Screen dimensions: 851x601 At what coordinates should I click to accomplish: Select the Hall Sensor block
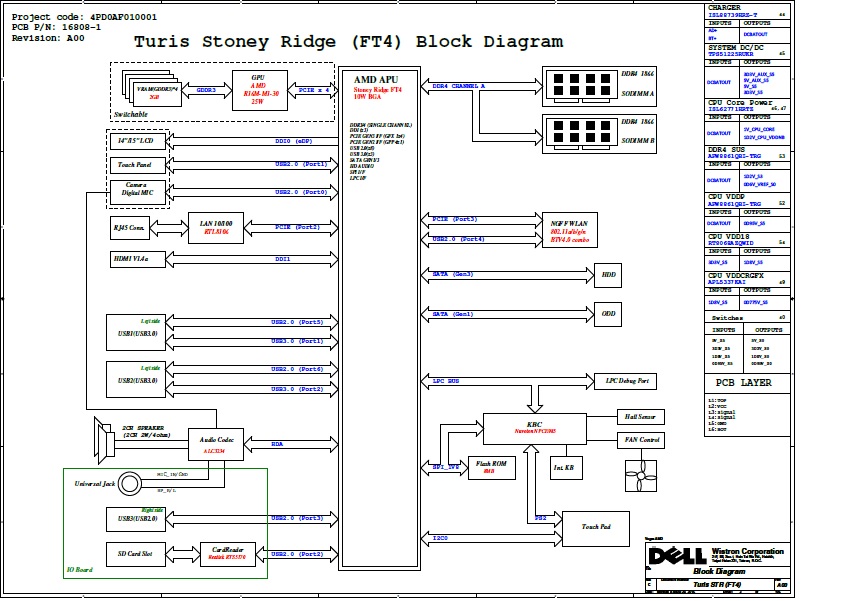coord(640,416)
